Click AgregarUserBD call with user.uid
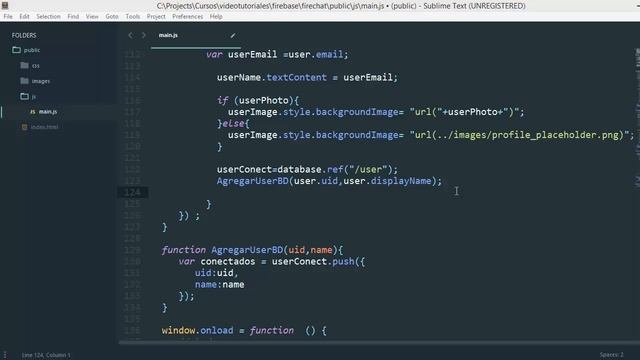Screen dimensions: 640x360 tap(329, 181)
